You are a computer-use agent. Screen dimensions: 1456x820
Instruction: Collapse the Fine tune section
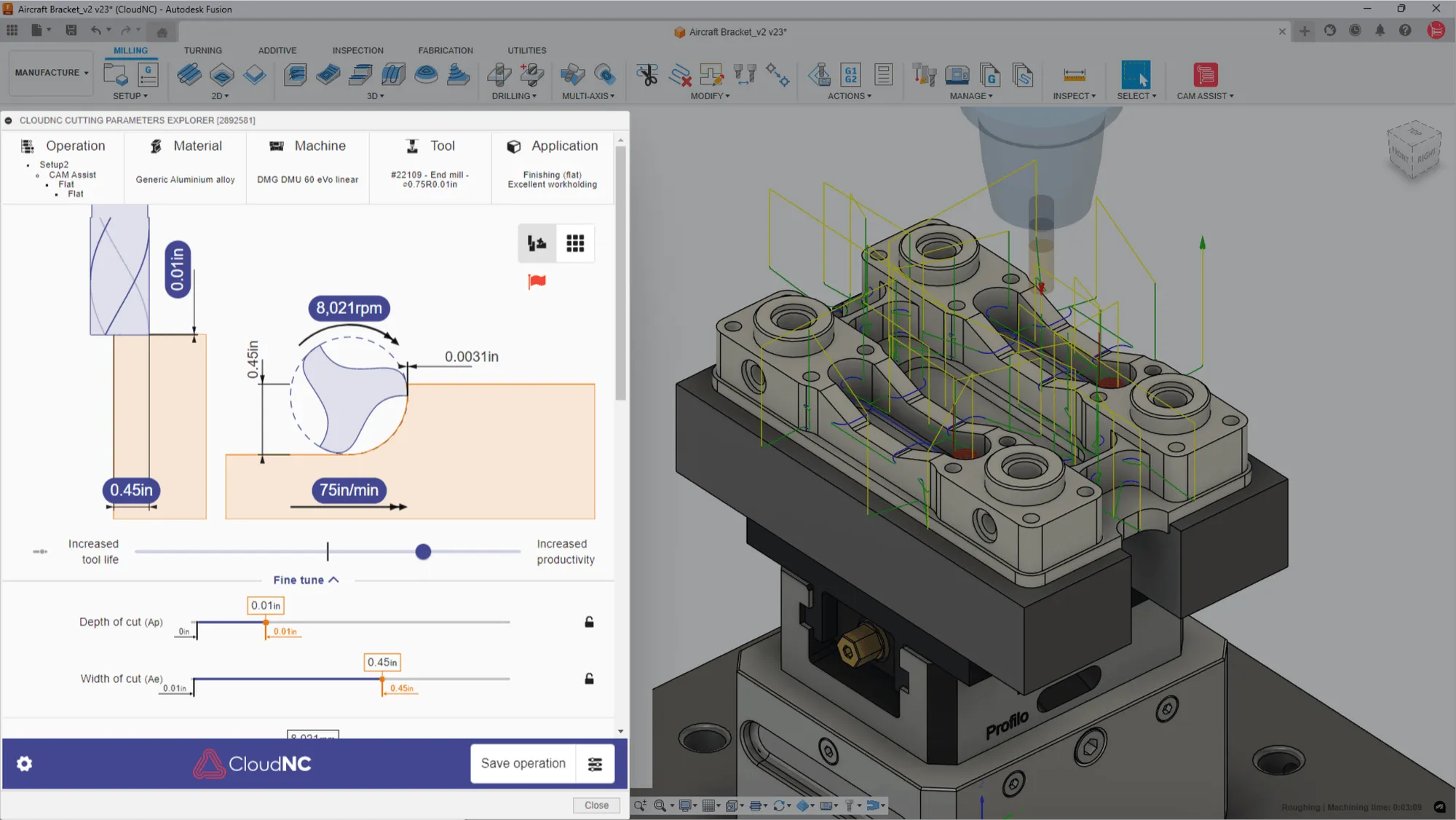coord(306,580)
